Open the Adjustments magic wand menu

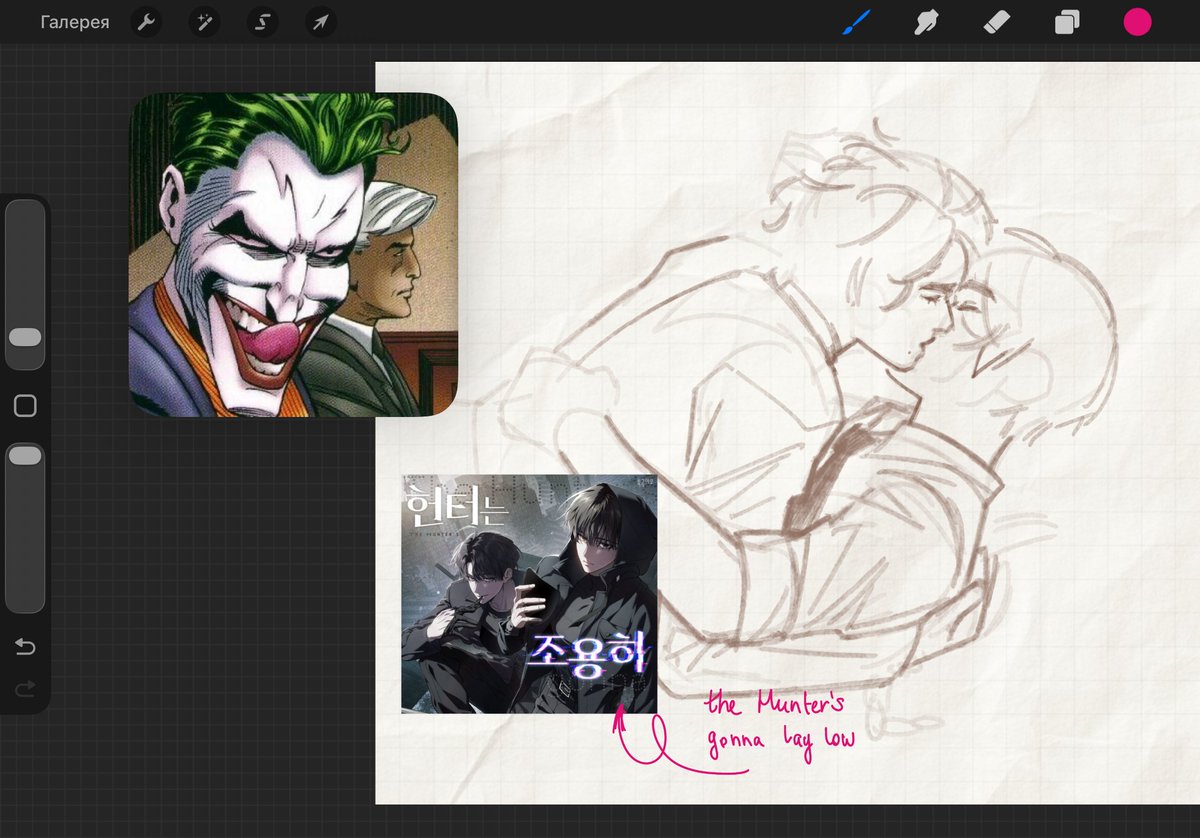click(204, 22)
